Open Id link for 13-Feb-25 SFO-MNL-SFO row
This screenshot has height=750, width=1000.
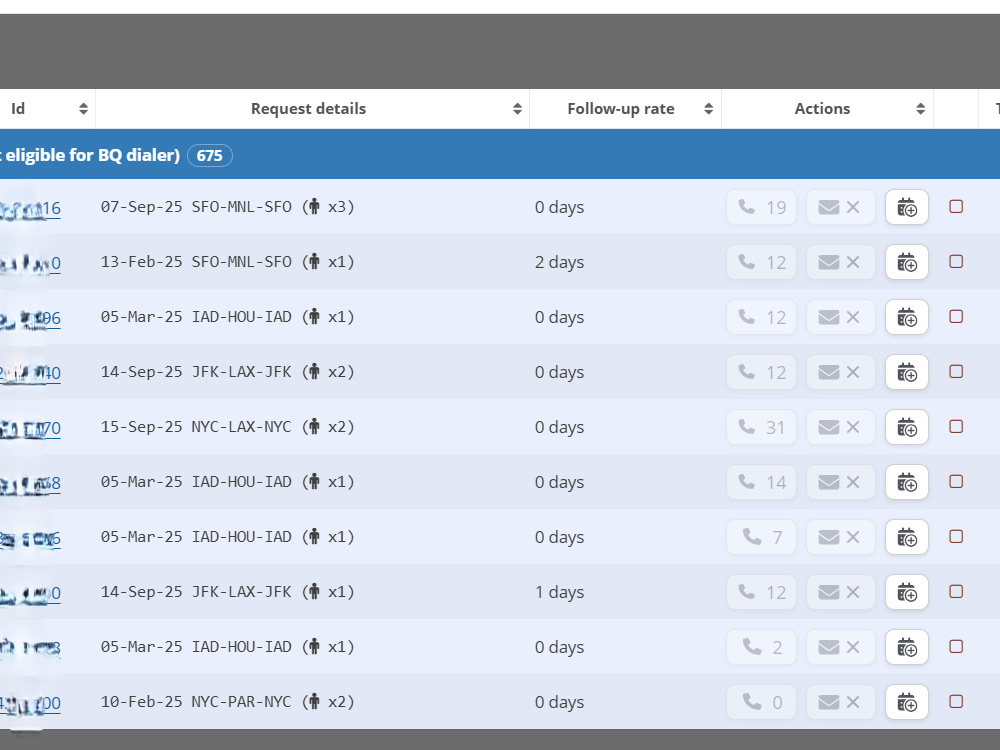point(30,263)
